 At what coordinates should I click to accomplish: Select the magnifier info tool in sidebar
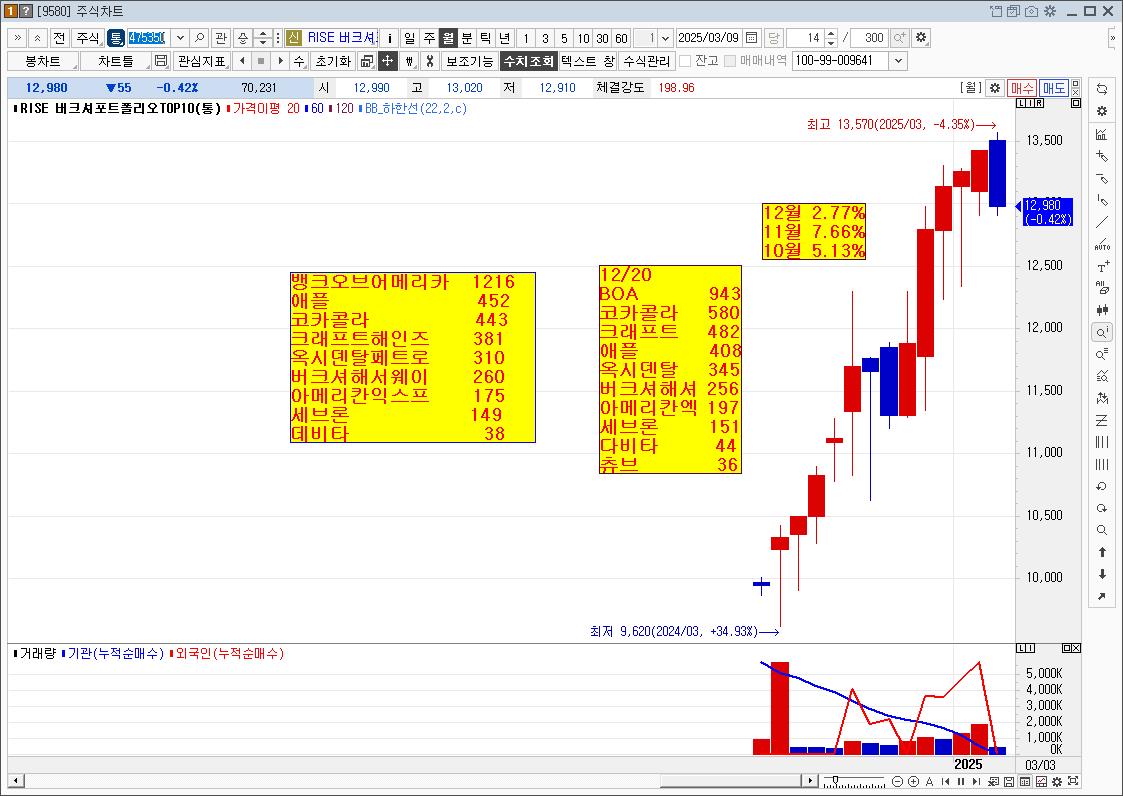(1102, 332)
